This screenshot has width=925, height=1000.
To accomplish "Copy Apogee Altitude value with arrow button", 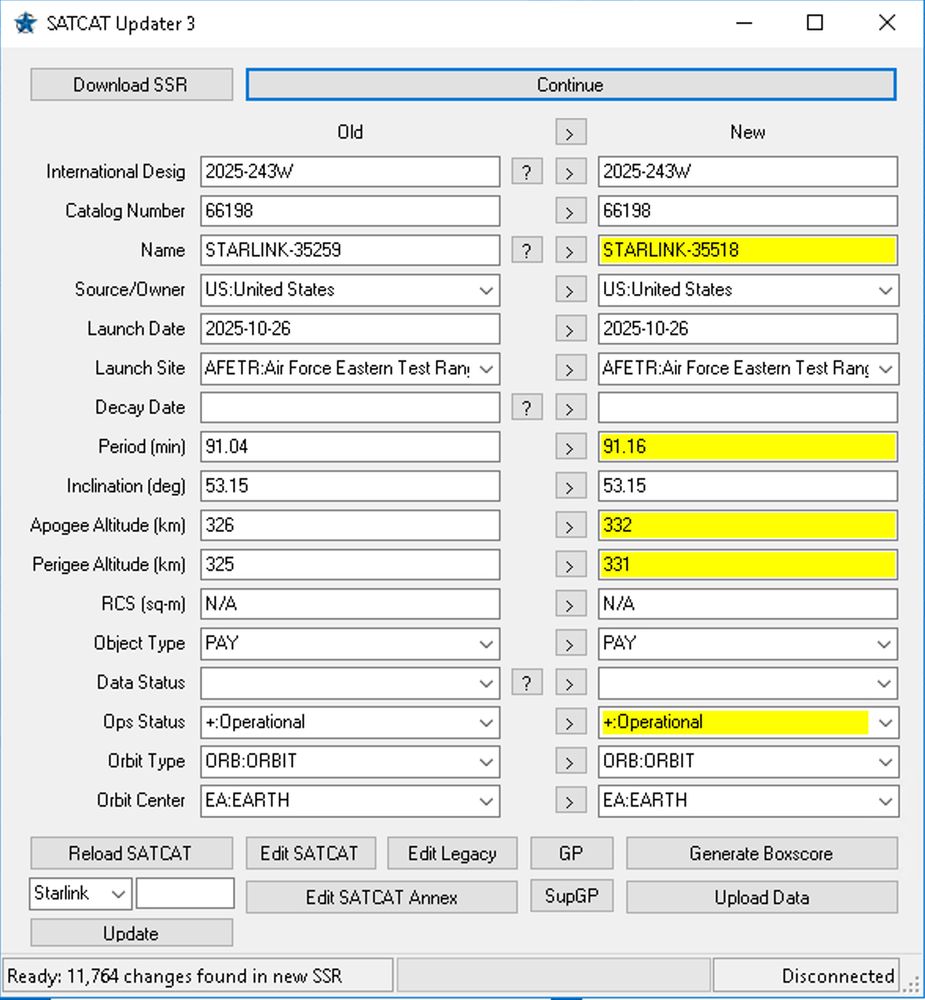I will [571, 526].
